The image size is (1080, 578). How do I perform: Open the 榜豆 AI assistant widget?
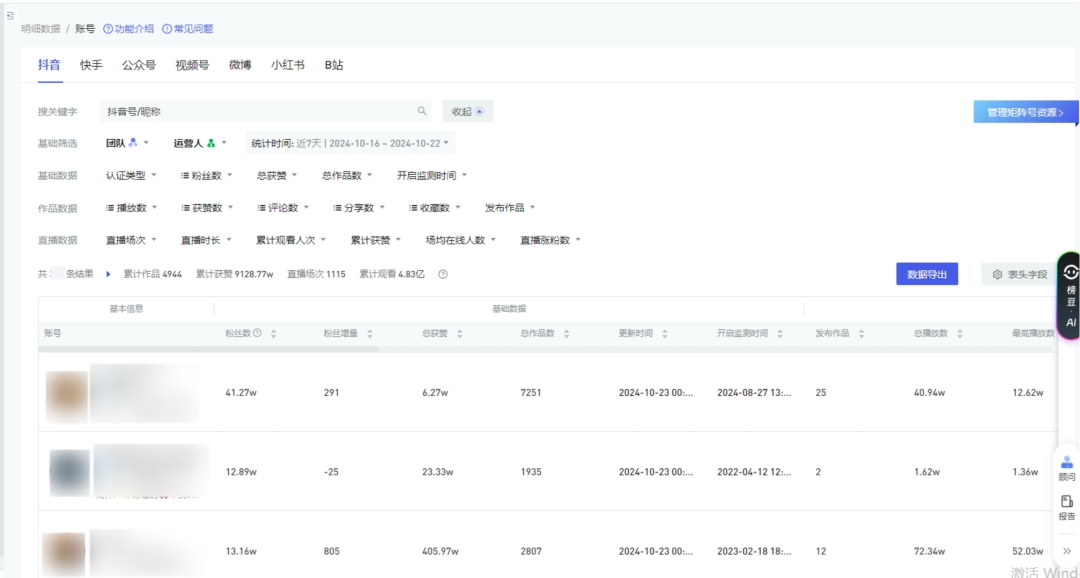tap(1070, 295)
